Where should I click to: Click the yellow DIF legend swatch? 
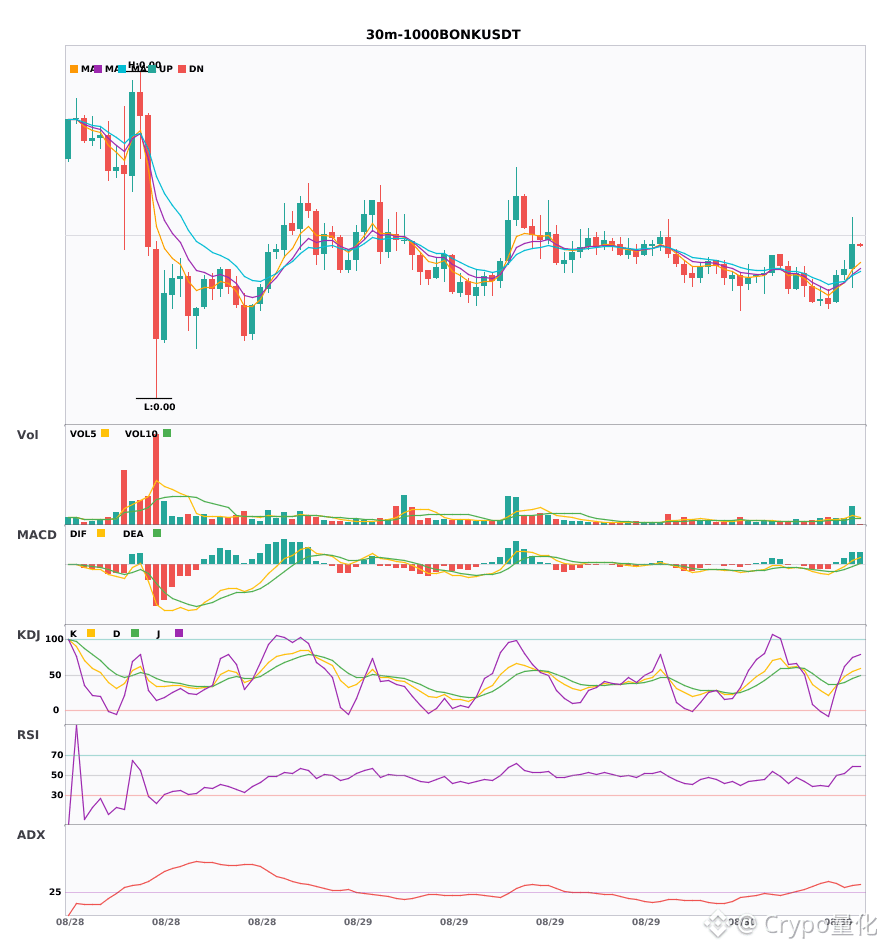(101, 533)
